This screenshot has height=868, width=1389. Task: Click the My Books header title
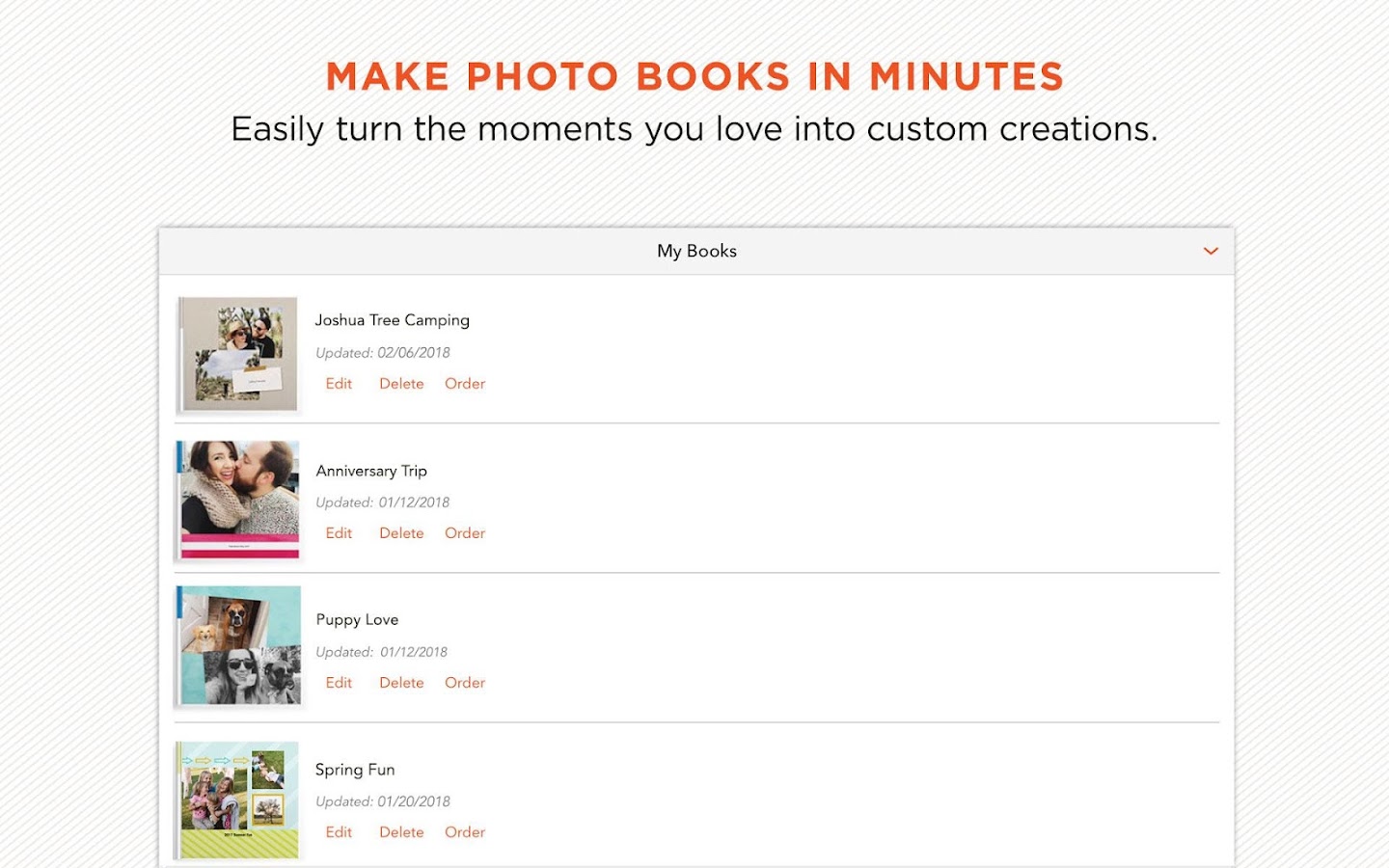696,252
